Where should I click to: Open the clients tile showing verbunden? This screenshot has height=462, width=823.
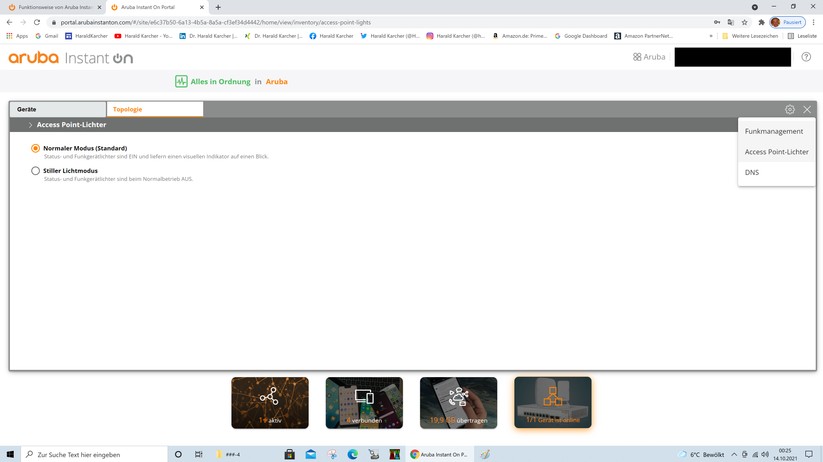364,402
